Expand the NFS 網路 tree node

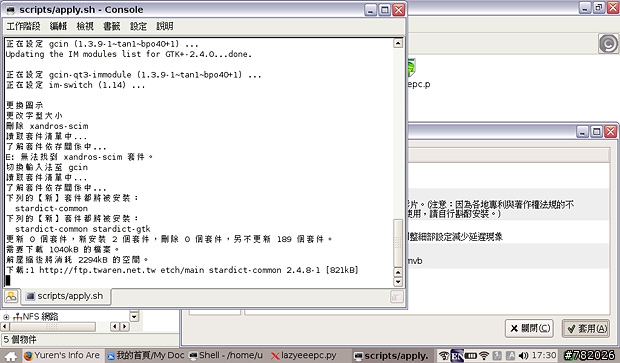tap(6, 317)
